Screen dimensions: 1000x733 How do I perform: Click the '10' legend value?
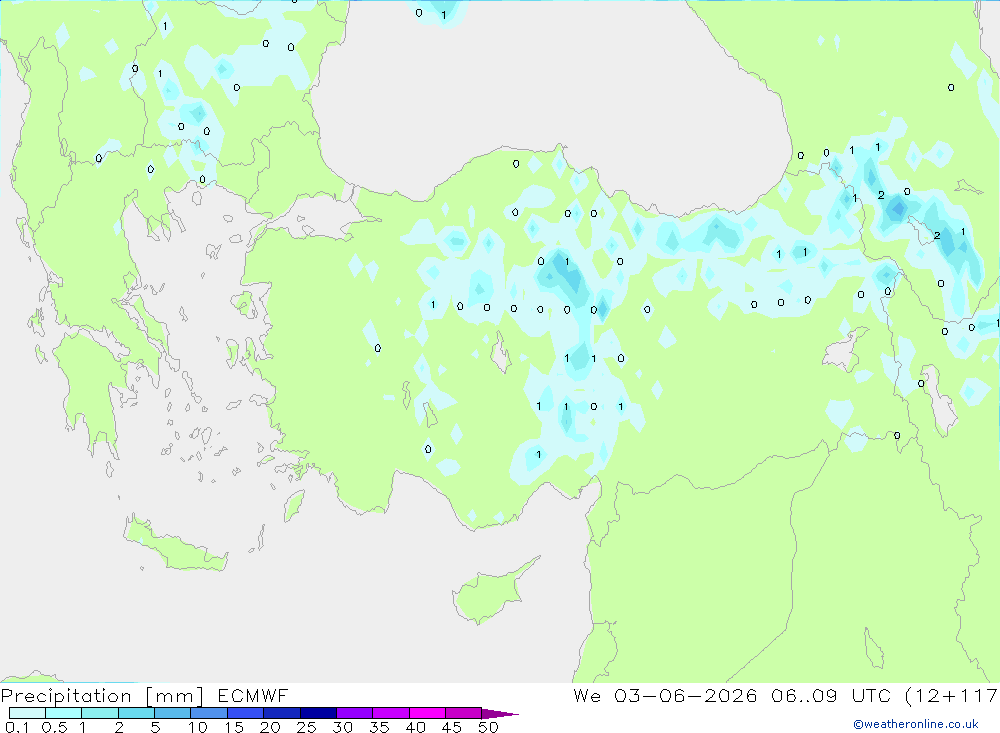click(x=198, y=727)
